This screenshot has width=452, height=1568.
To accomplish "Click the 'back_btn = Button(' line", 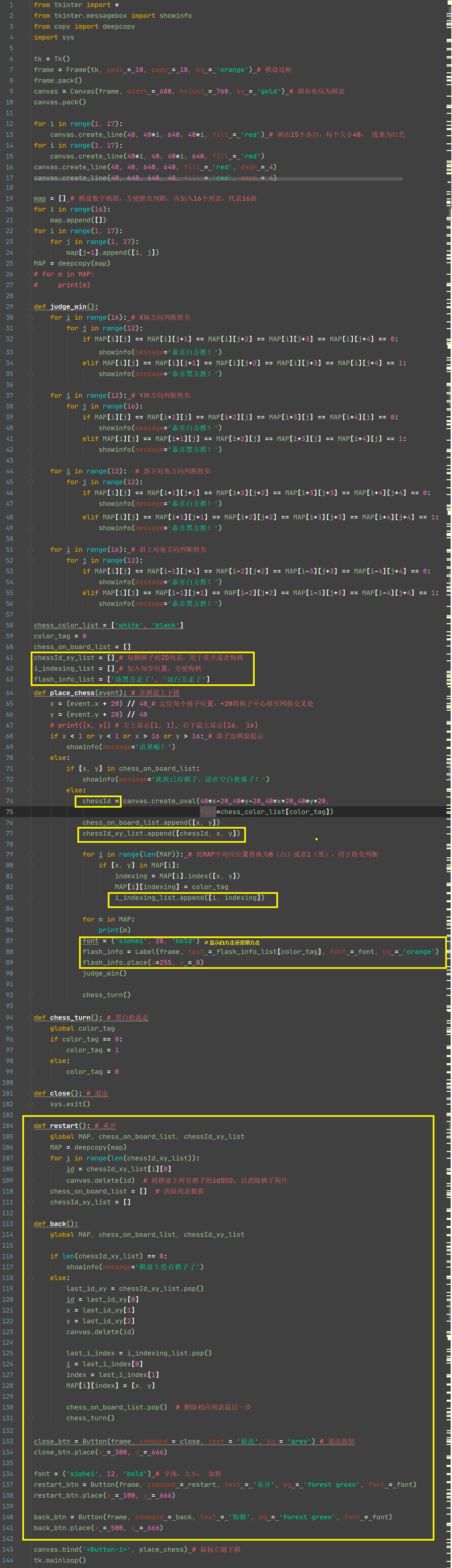I will tap(213, 1517).
